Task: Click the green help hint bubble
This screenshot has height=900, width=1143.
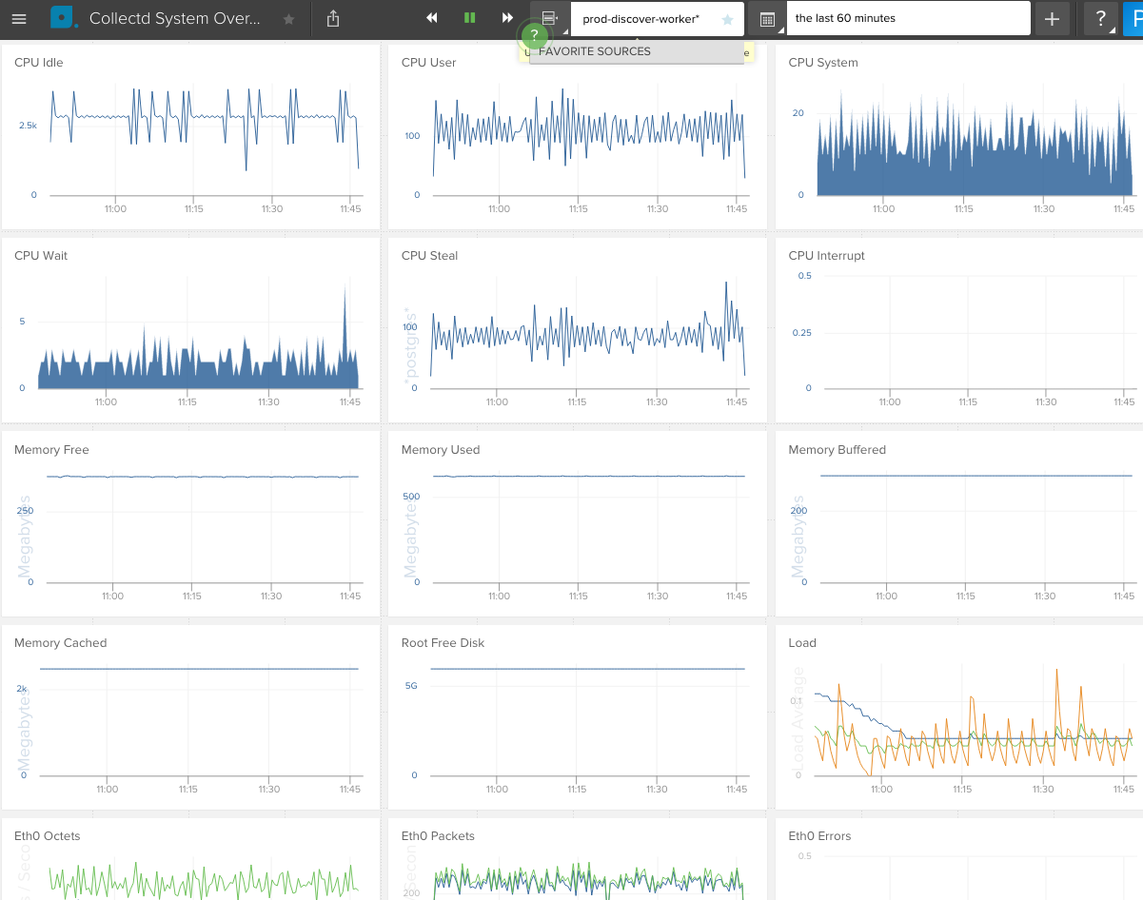Action: coord(534,34)
